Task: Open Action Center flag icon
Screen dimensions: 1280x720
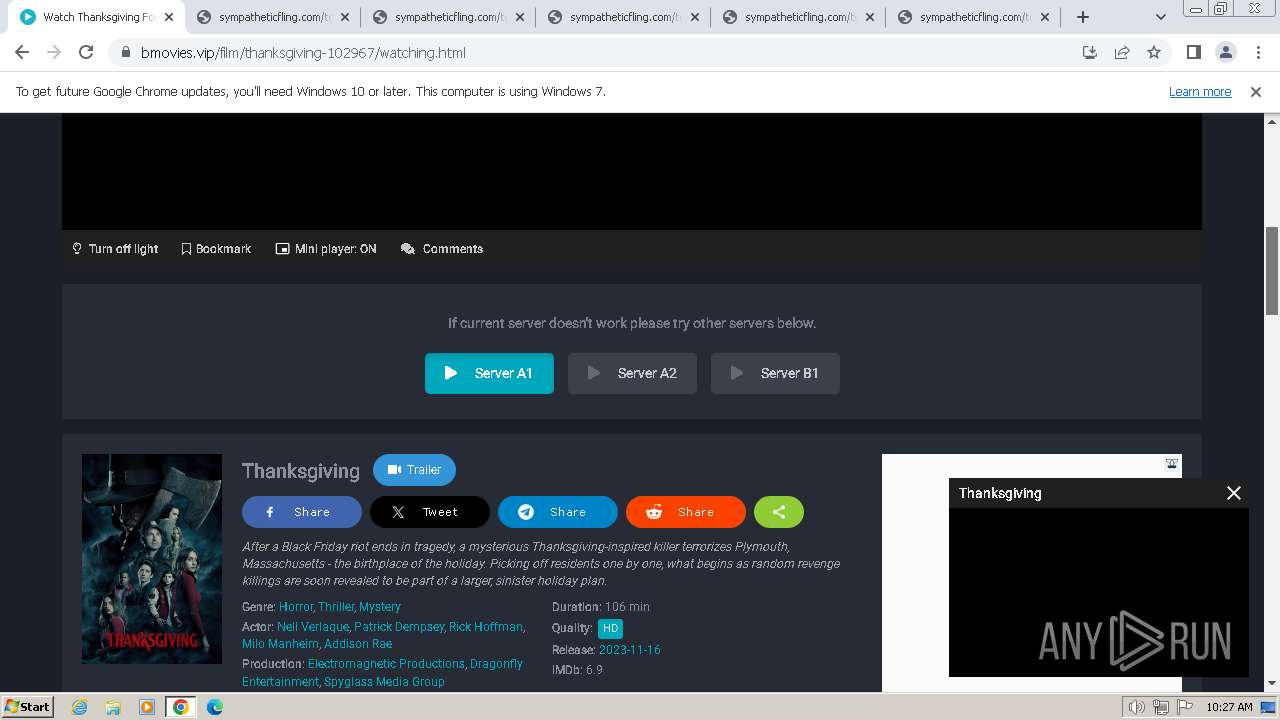Action: [x=1186, y=707]
